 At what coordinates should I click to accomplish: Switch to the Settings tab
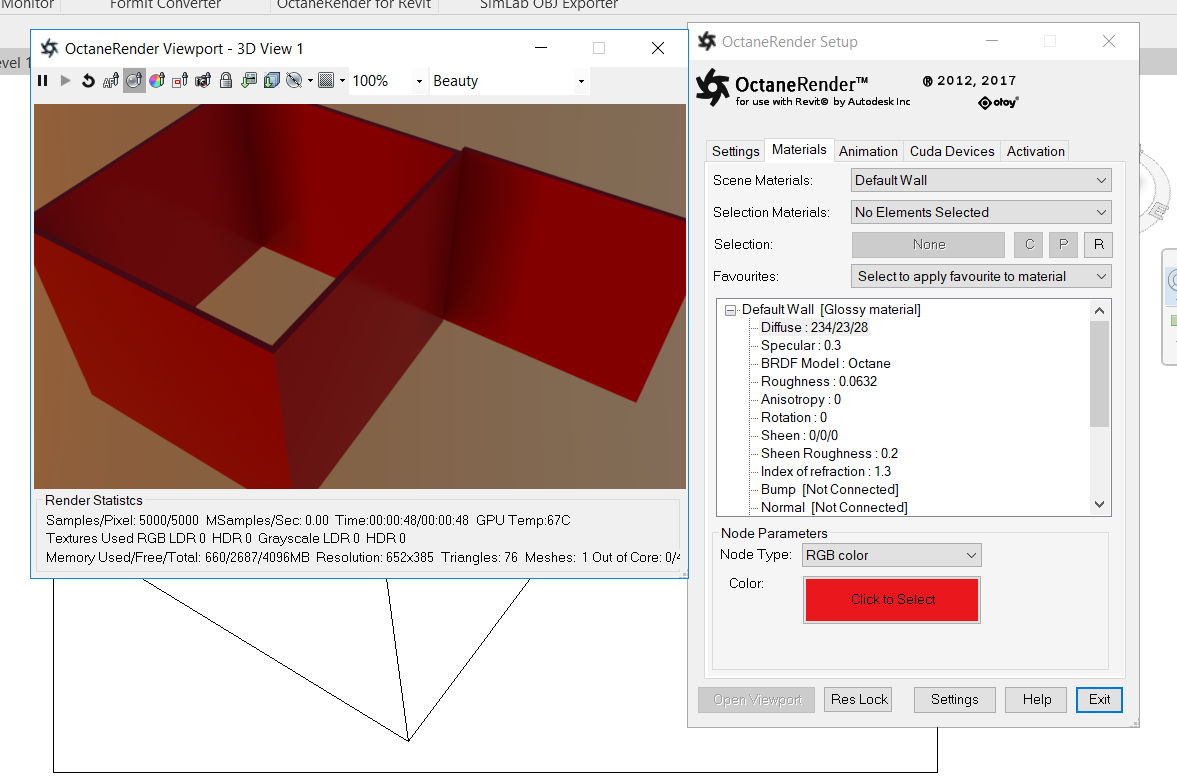[x=736, y=151]
